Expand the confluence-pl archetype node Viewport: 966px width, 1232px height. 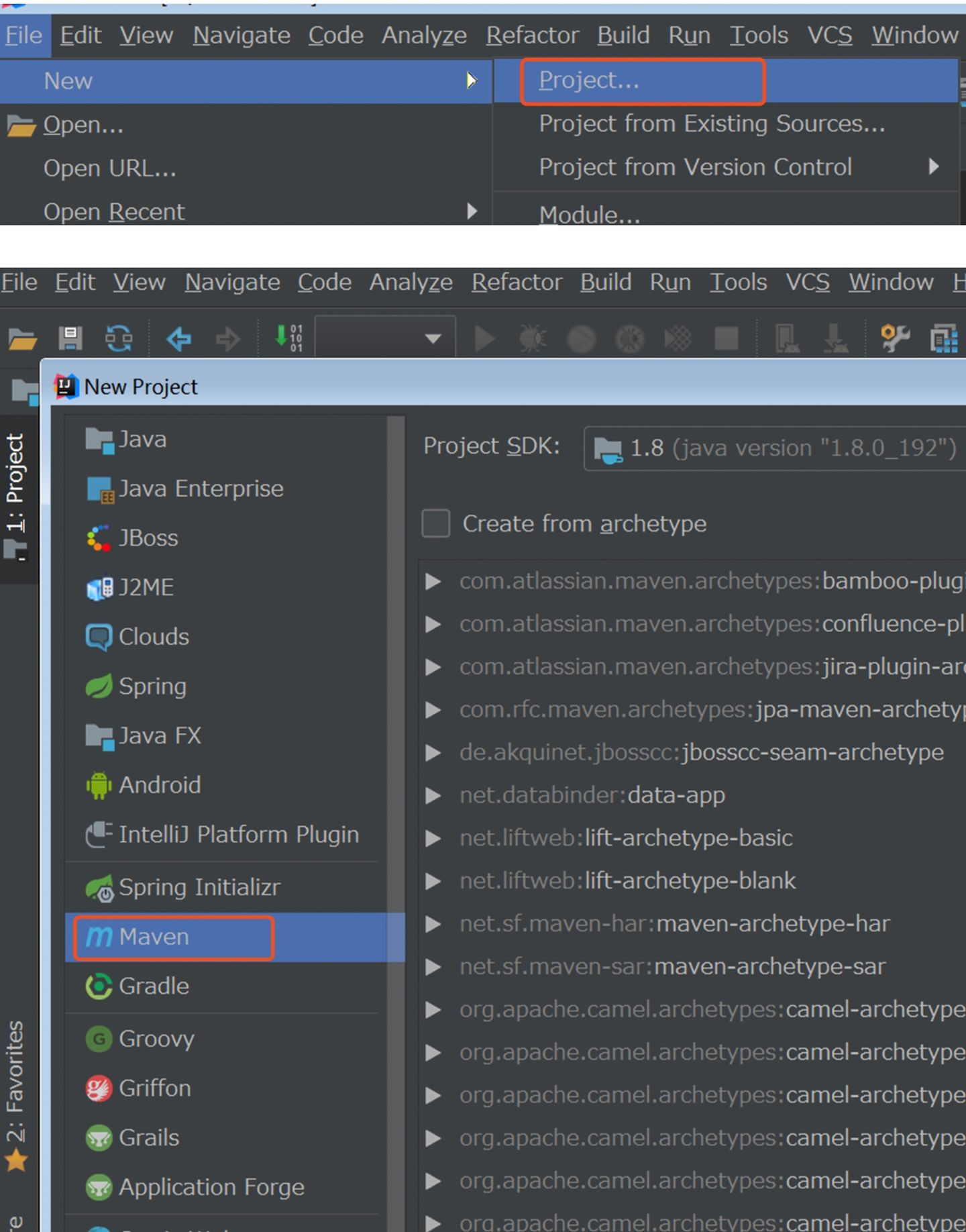[433, 624]
